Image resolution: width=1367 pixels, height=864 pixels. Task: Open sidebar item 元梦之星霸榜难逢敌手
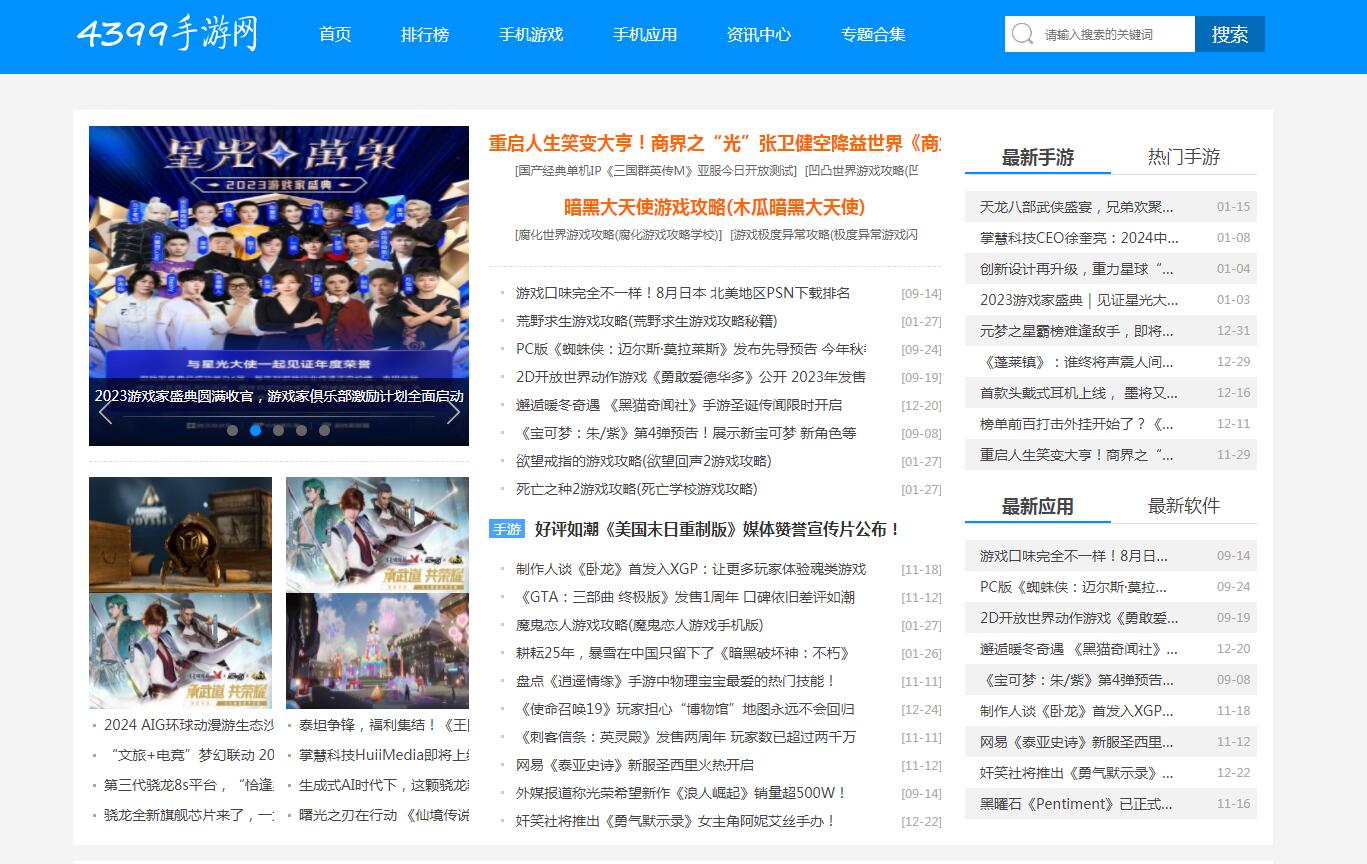[1077, 331]
